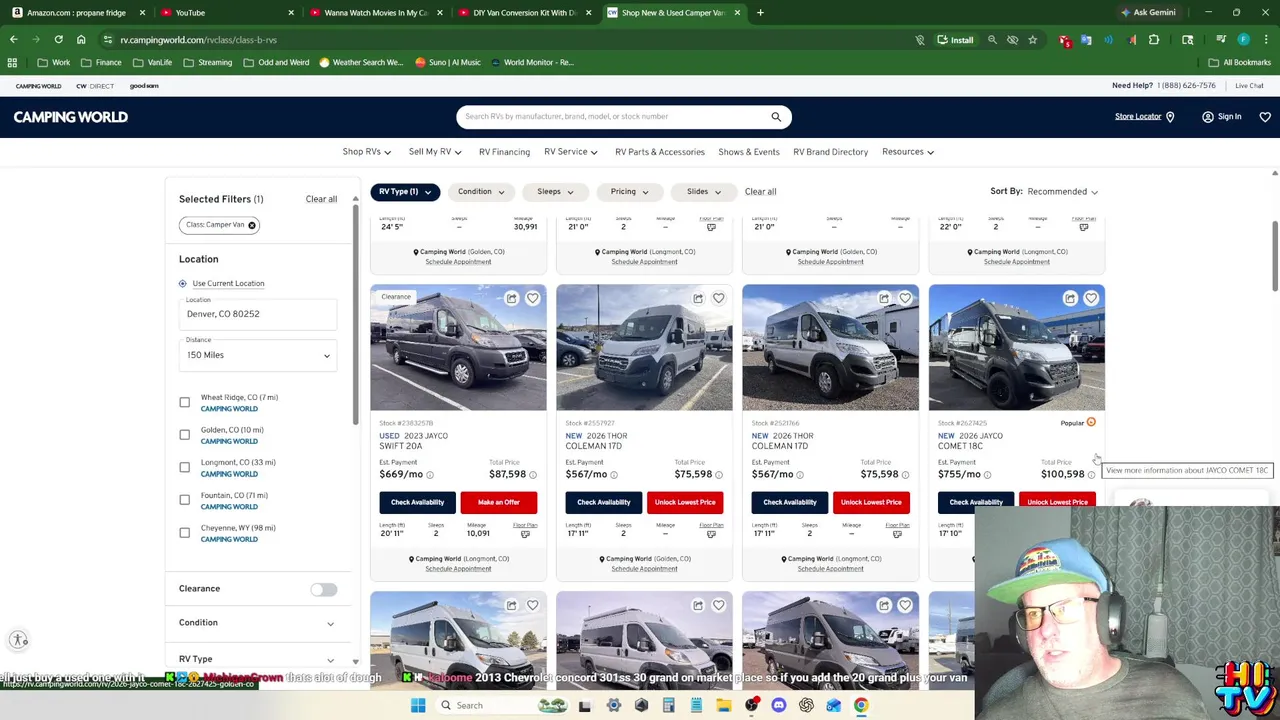Click Make an Offer on Jayco Swift 20A

[499, 503]
